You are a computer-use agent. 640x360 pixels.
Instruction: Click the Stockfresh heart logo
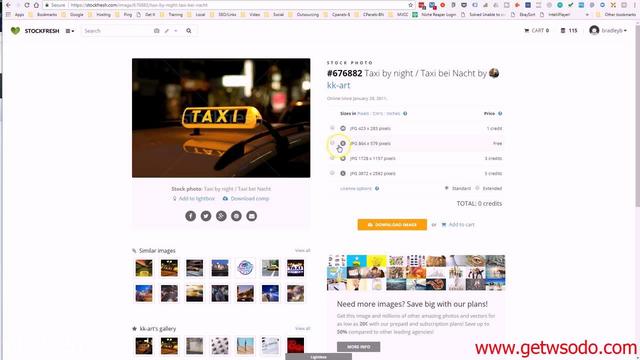coord(15,31)
